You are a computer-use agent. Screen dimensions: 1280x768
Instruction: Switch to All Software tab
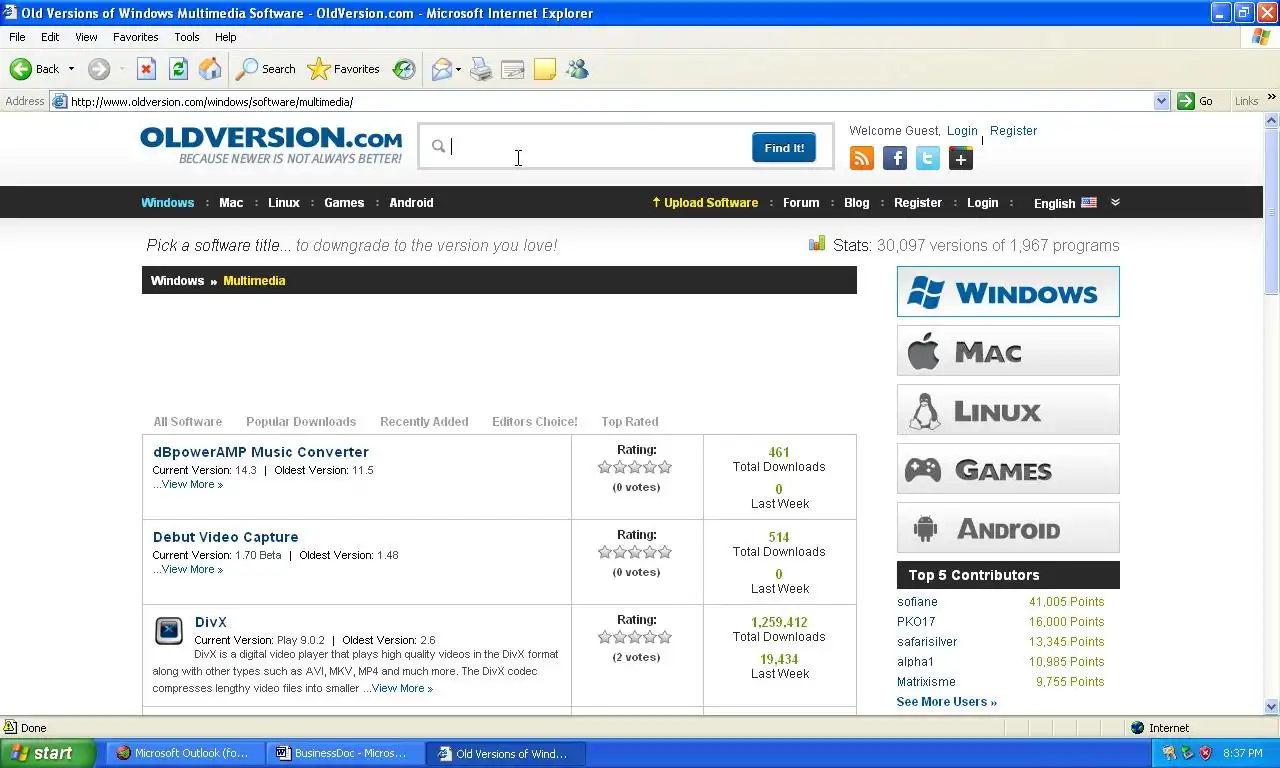pos(188,421)
